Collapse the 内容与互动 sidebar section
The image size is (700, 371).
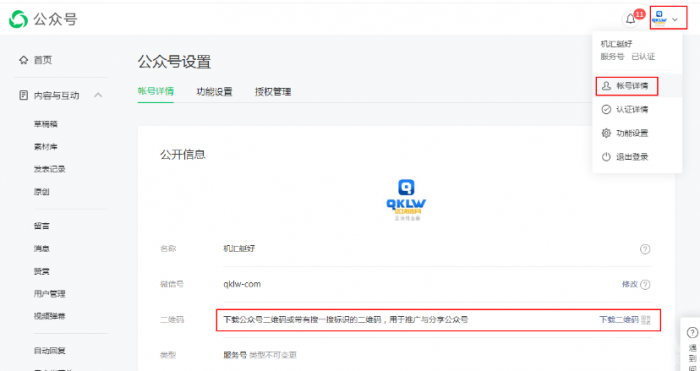click(98, 95)
